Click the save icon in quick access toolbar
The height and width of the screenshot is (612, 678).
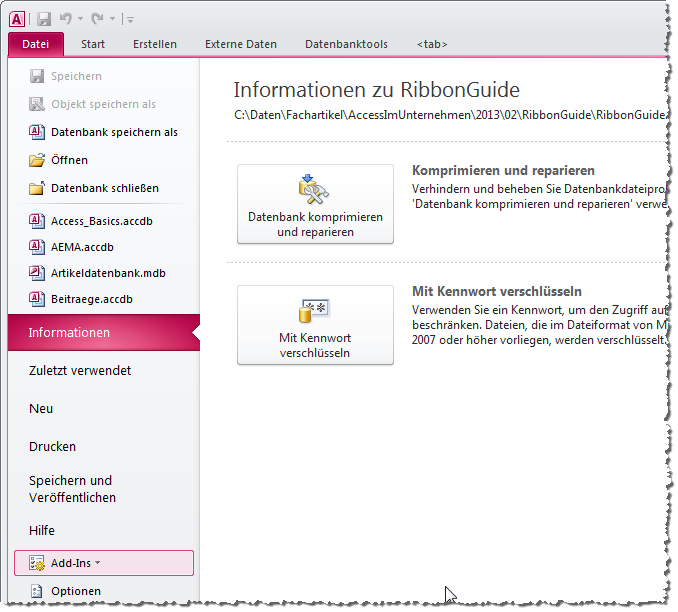(44, 18)
